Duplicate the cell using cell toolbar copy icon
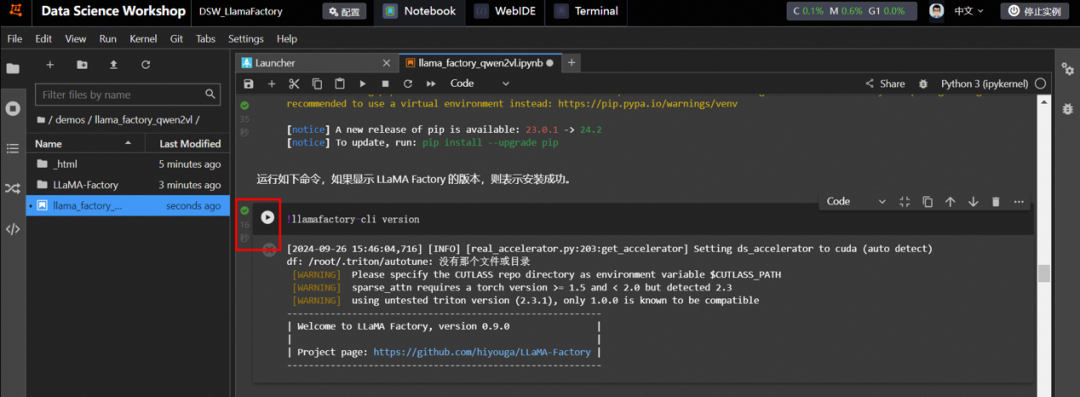The image size is (1080, 397). pyautogui.click(x=928, y=201)
